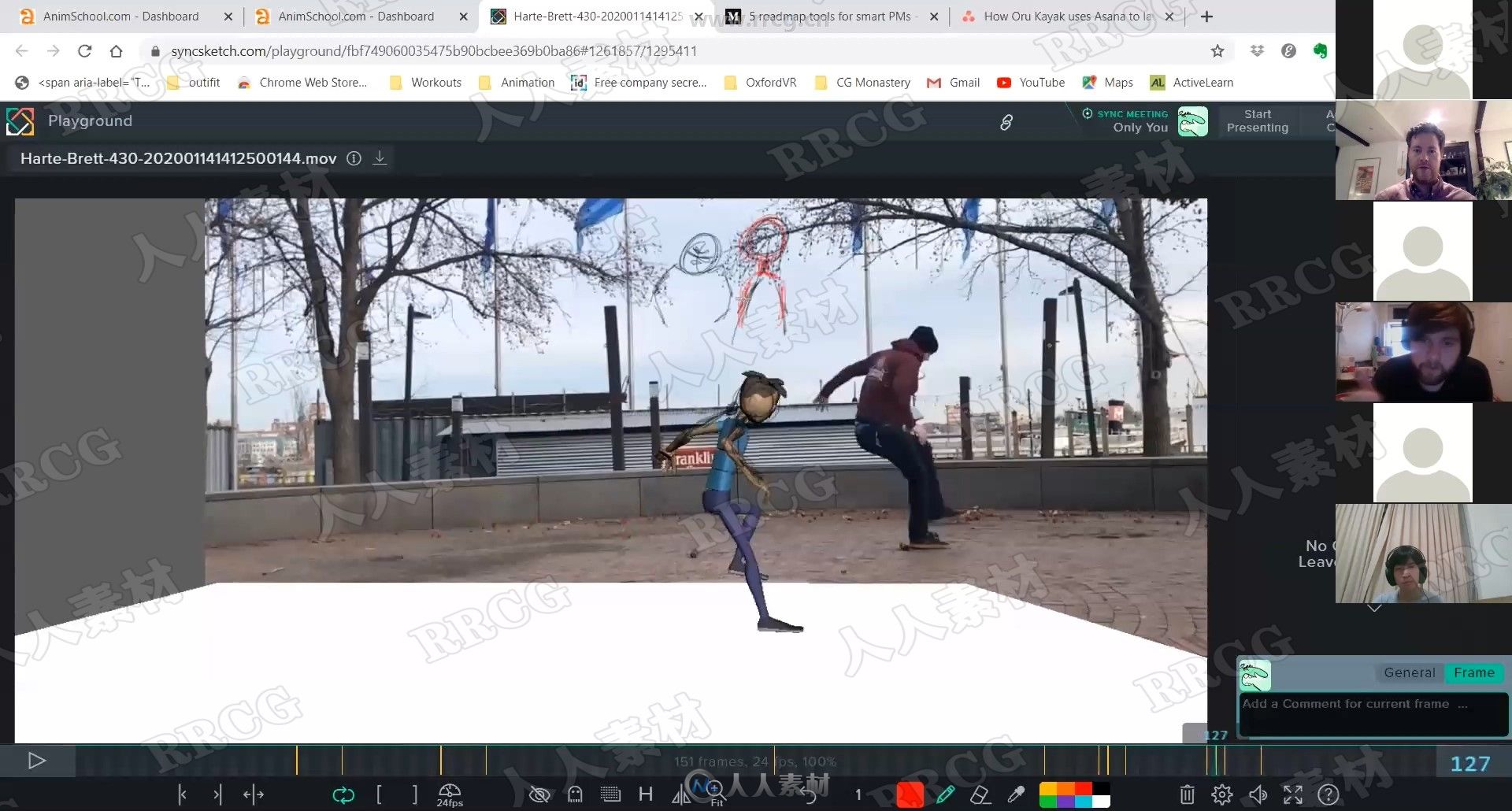Focus the Add a Comment field

(1373, 714)
